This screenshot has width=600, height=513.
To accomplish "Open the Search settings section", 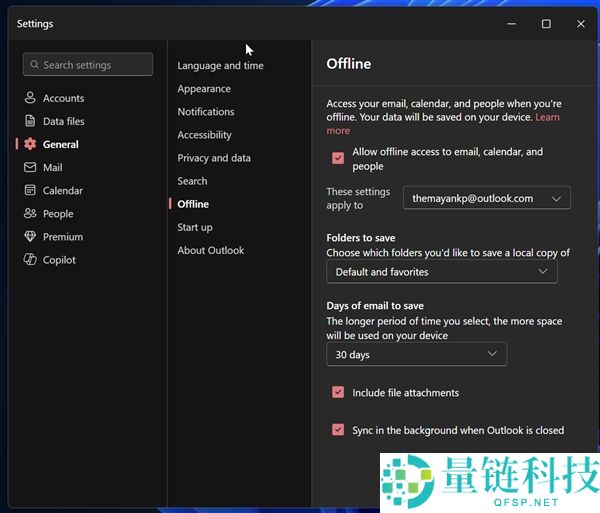I will (192, 181).
